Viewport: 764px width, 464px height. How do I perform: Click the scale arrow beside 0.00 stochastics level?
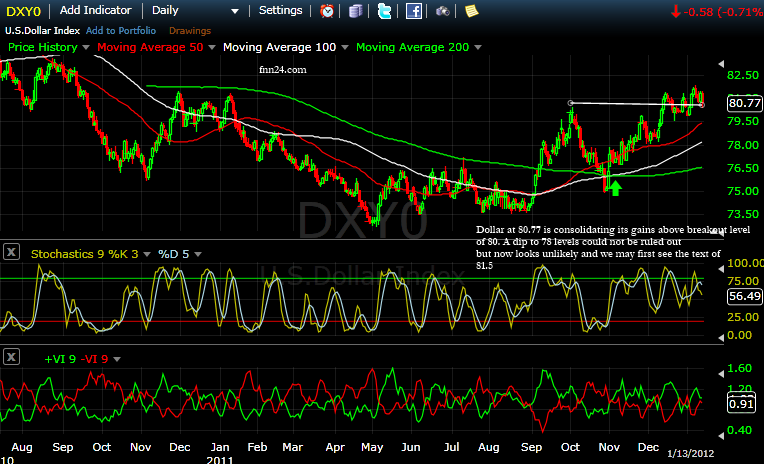tap(722, 337)
